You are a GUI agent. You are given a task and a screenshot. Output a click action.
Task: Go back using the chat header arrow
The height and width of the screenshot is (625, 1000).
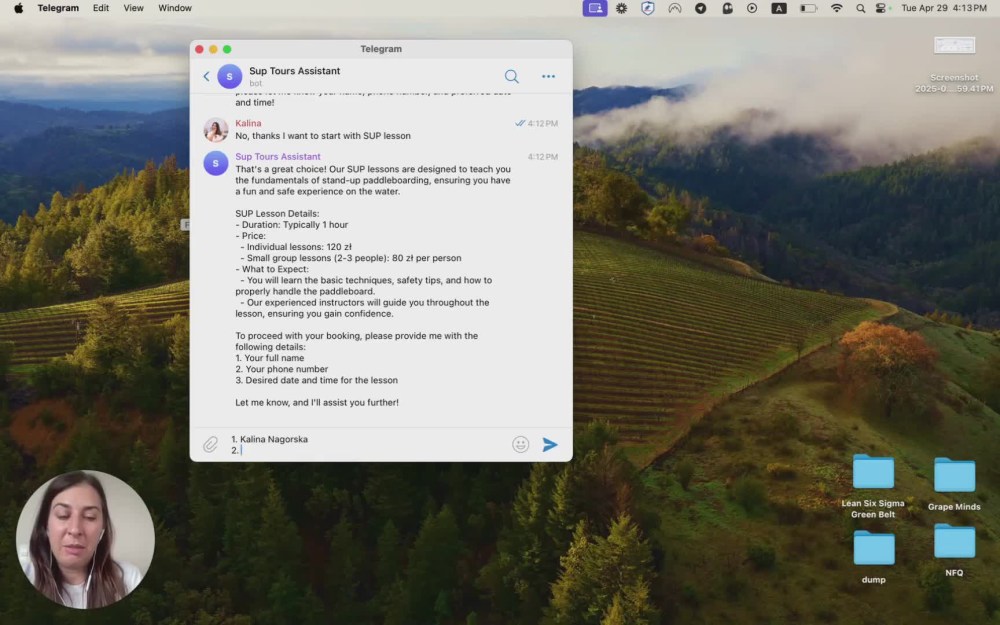206,77
